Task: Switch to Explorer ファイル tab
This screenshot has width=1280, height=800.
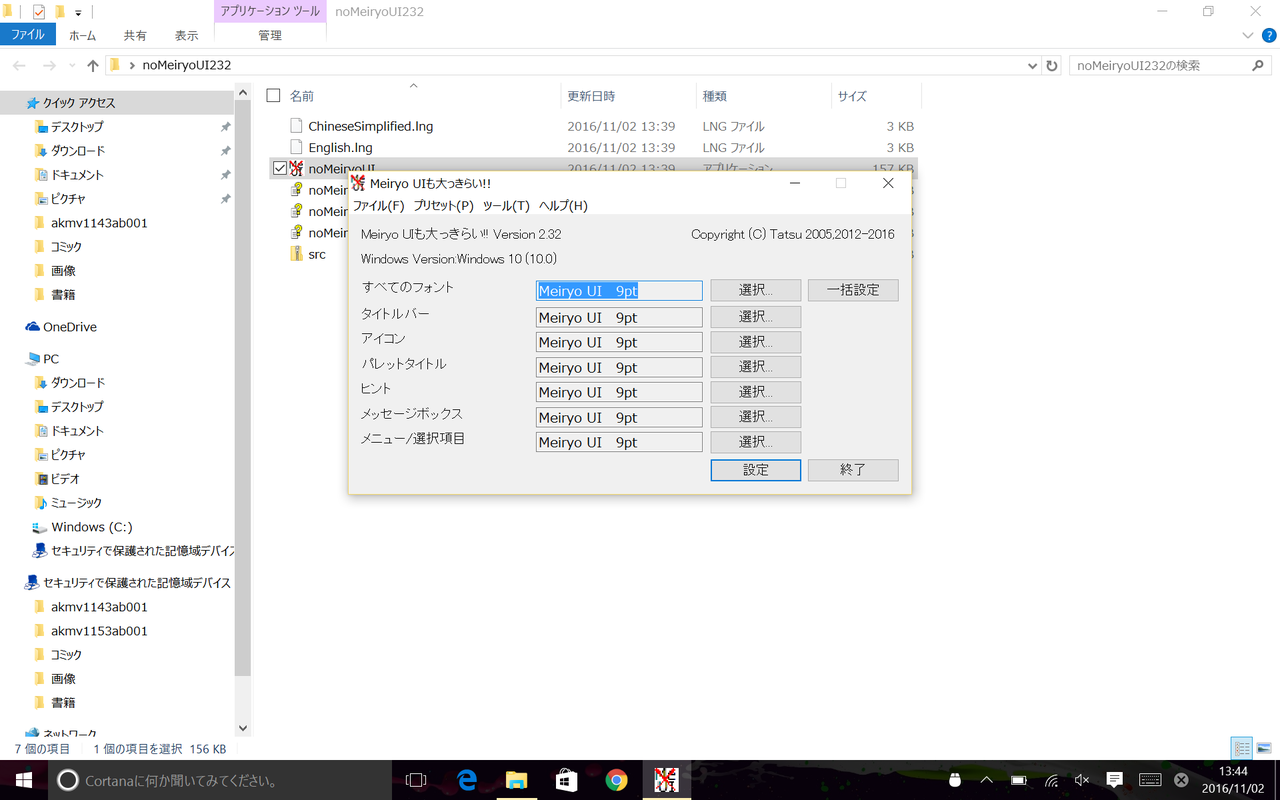Action: click(27, 35)
